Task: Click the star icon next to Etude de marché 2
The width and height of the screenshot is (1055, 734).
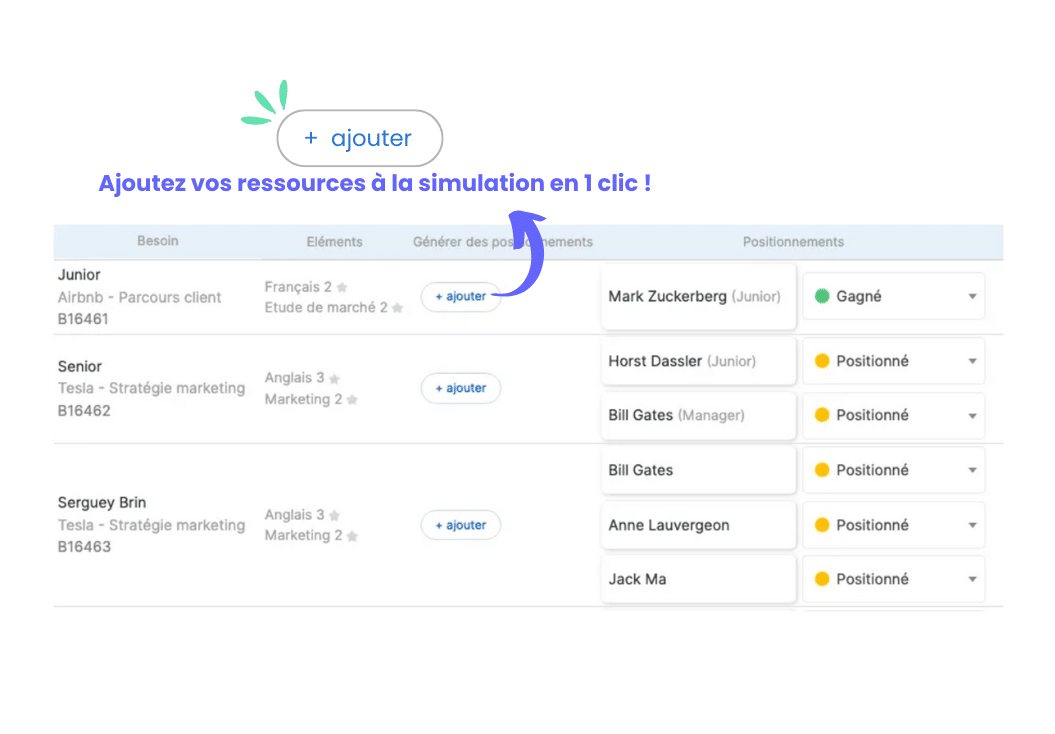Action: 398,308
